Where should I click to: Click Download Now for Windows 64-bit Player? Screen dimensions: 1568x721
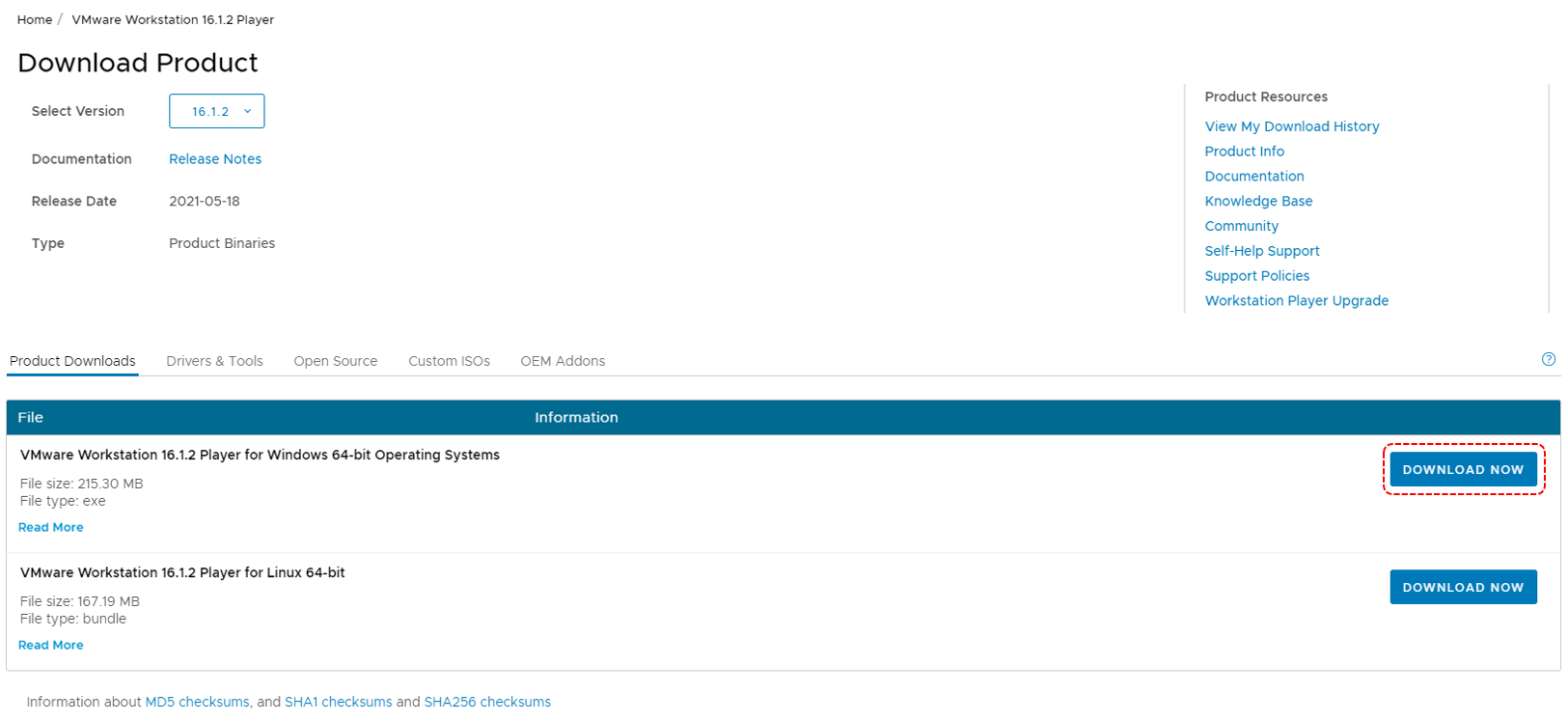pos(1463,469)
